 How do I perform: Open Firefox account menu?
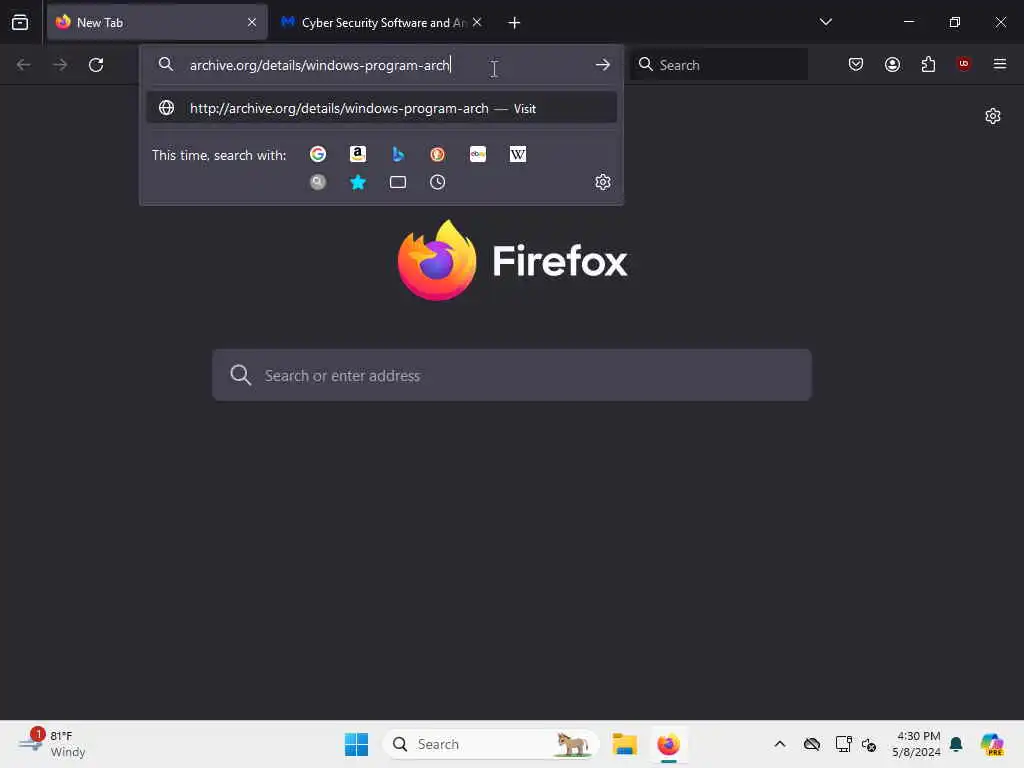coord(892,64)
